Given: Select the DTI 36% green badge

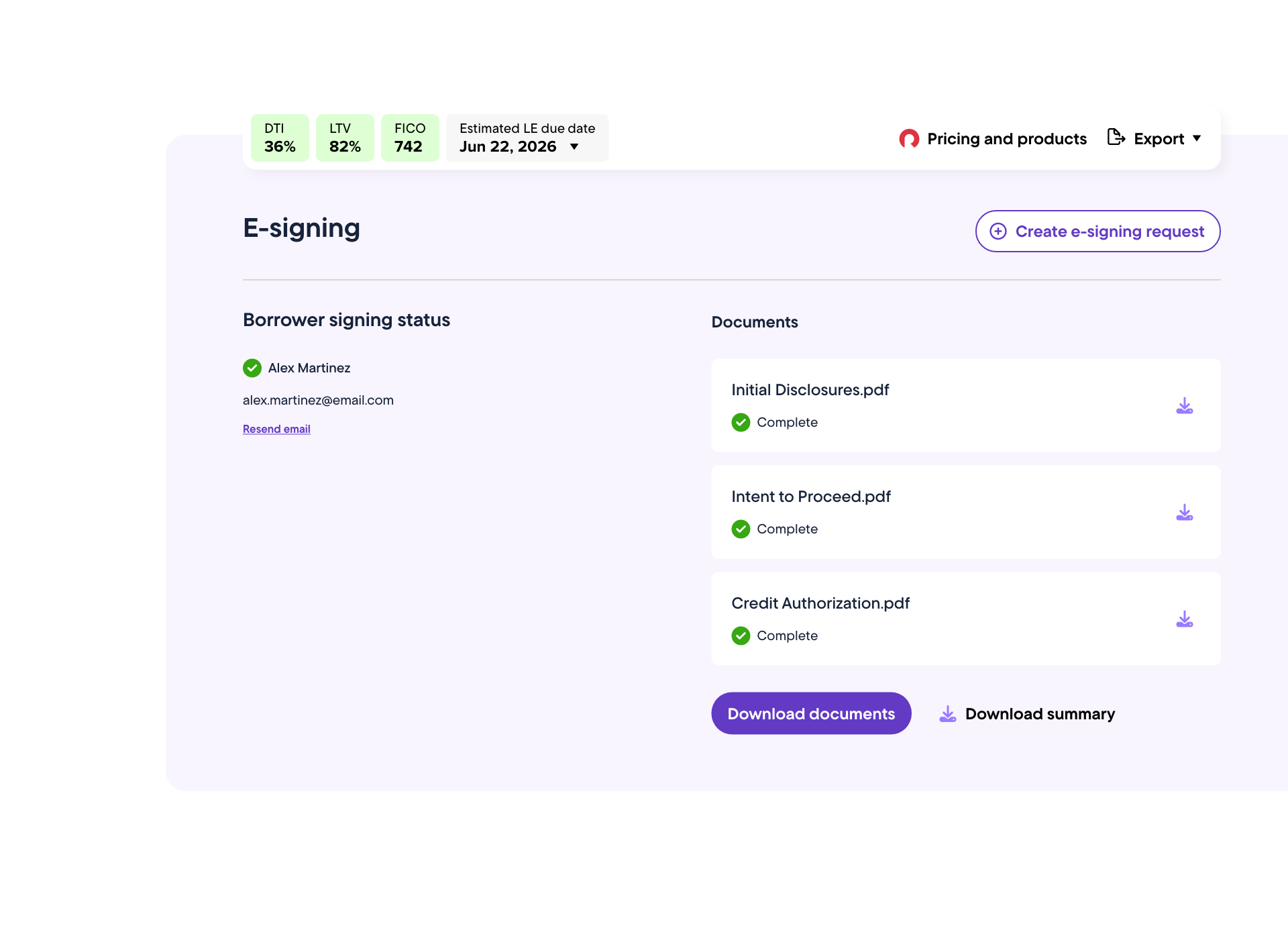Looking at the screenshot, I should 280,138.
